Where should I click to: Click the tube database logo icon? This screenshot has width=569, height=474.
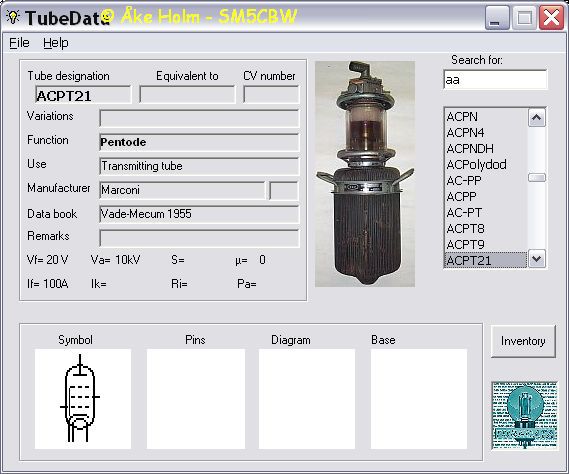pyautogui.click(x=524, y=415)
